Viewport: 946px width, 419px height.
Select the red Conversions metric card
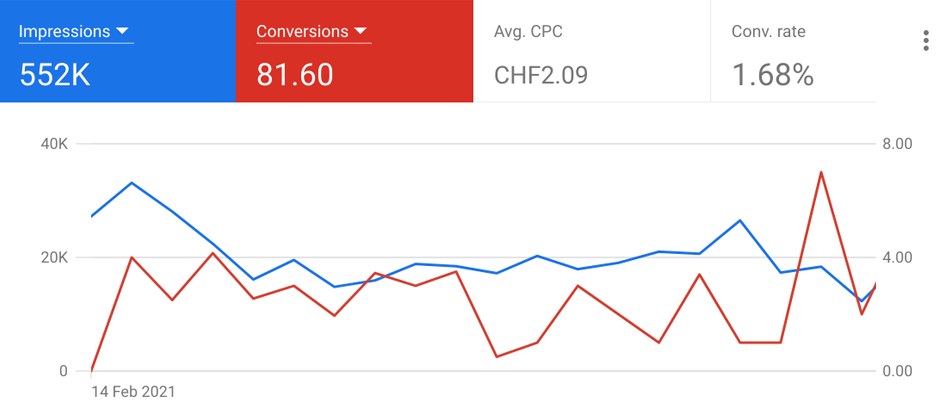click(354, 51)
